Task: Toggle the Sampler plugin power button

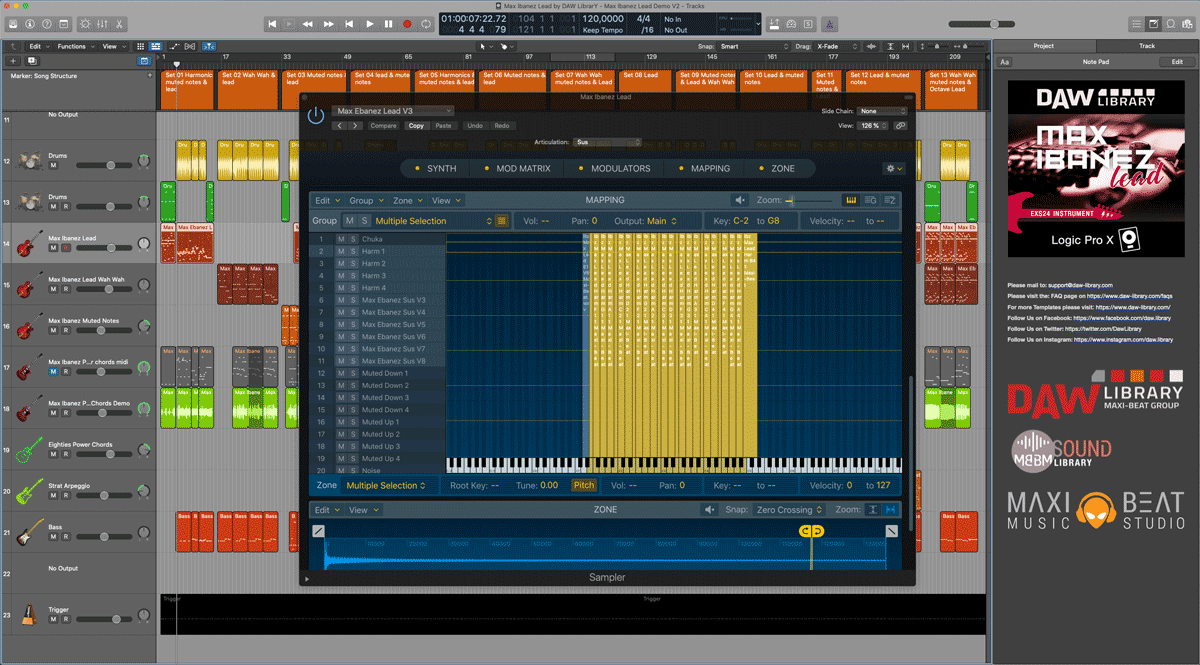Action: (316, 116)
